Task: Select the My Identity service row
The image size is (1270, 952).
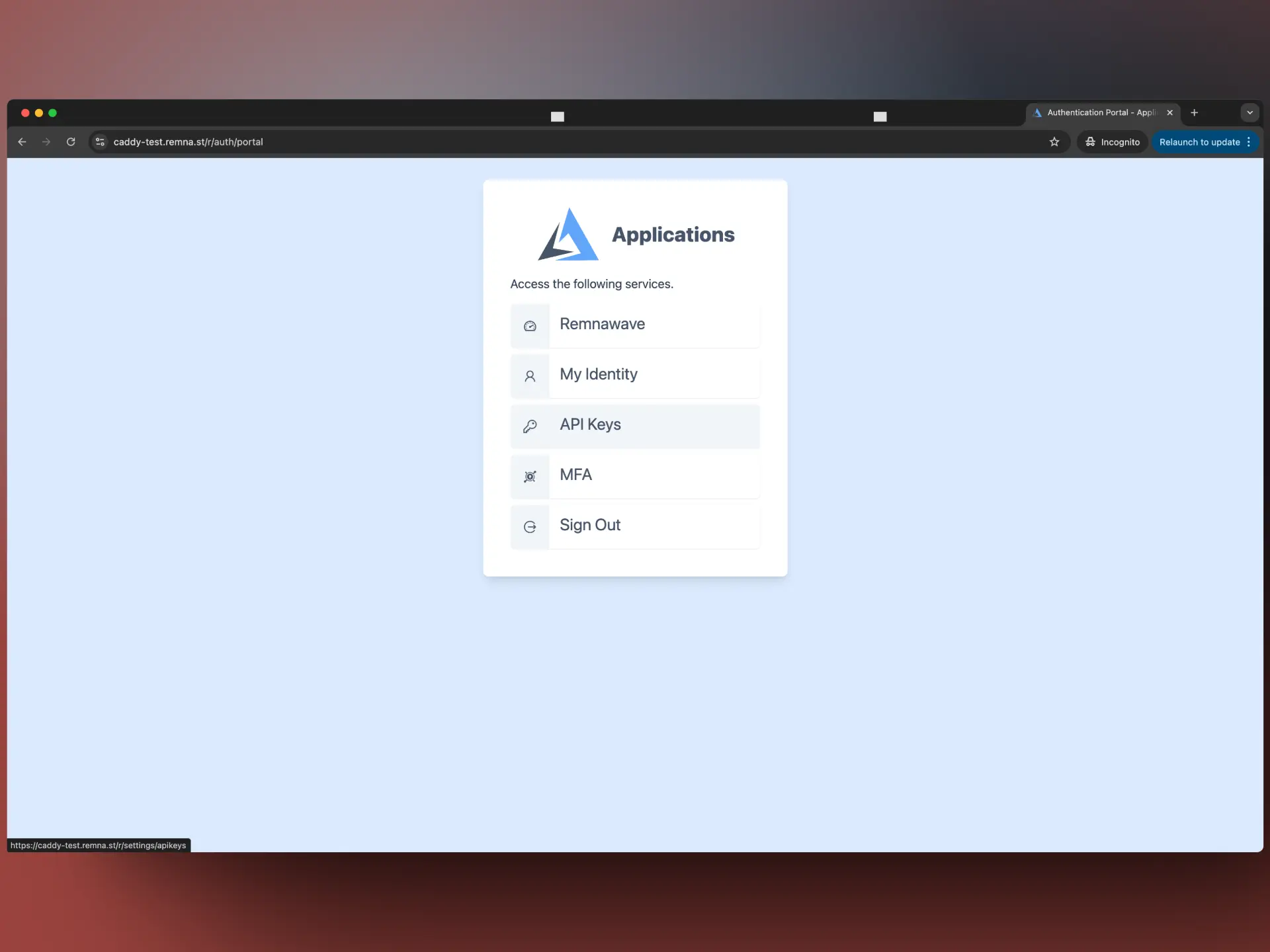Action: click(x=635, y=375)
